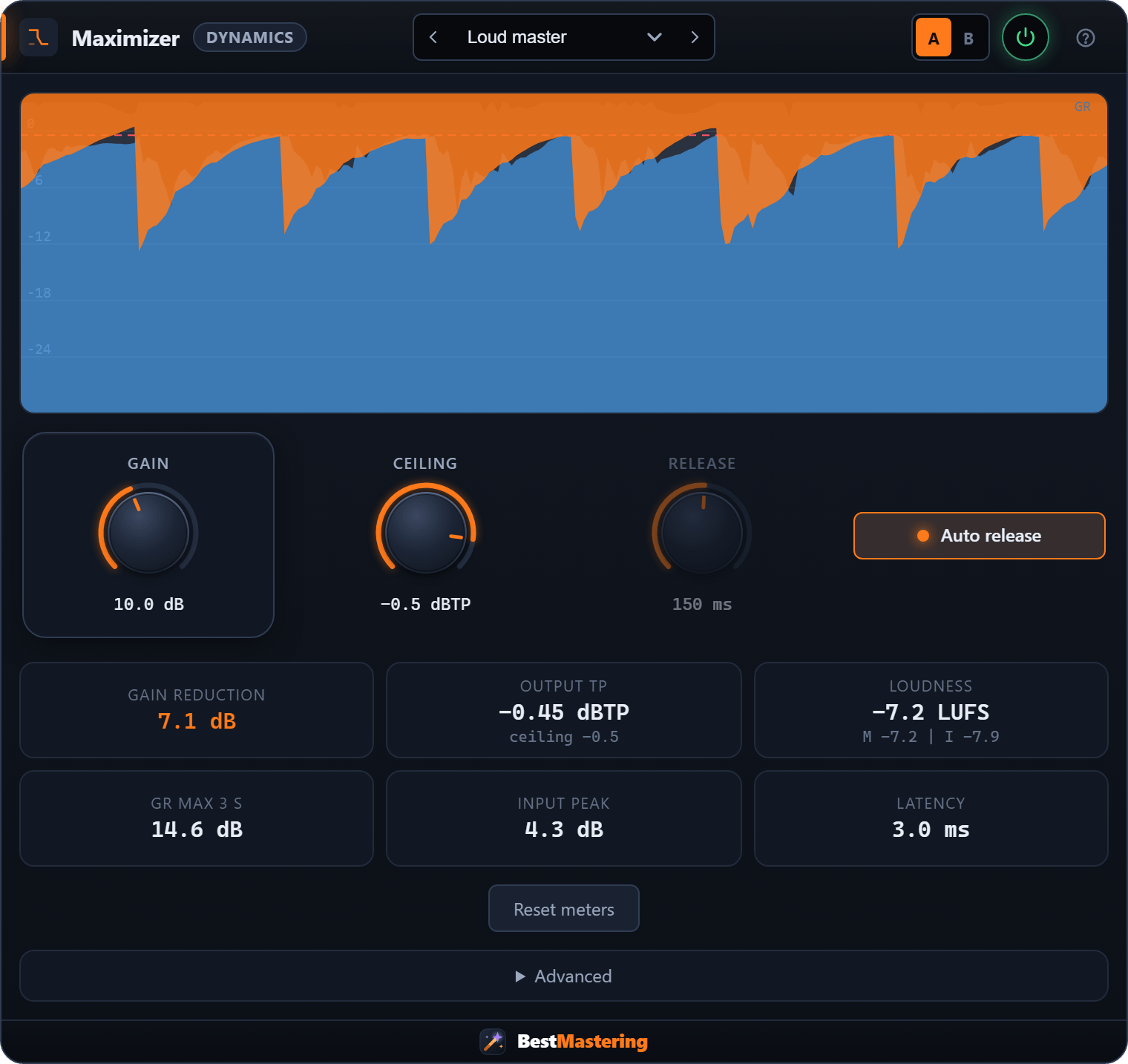The width and height of the screenshot is (1128, 1064).
Task: Click the Reset meters button
Action: point(564,908)
